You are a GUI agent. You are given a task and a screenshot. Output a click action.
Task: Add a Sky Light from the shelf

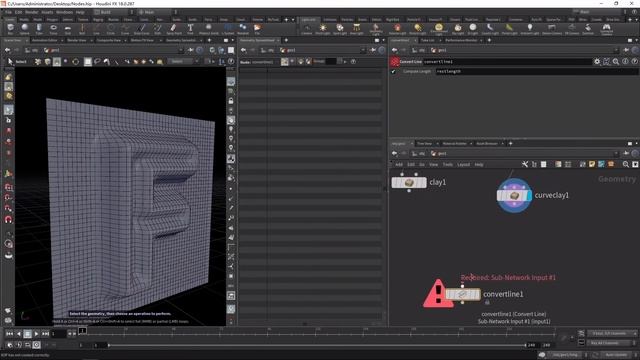pyautogui.click(x=458, y=29)
